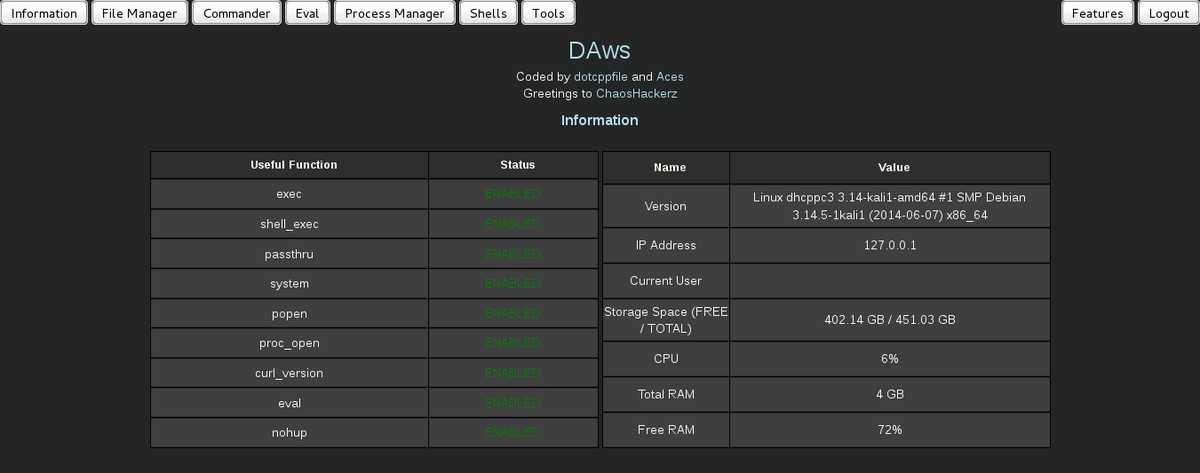
Task: Select the passthru function cell
Action: click(x=289, y=254)
